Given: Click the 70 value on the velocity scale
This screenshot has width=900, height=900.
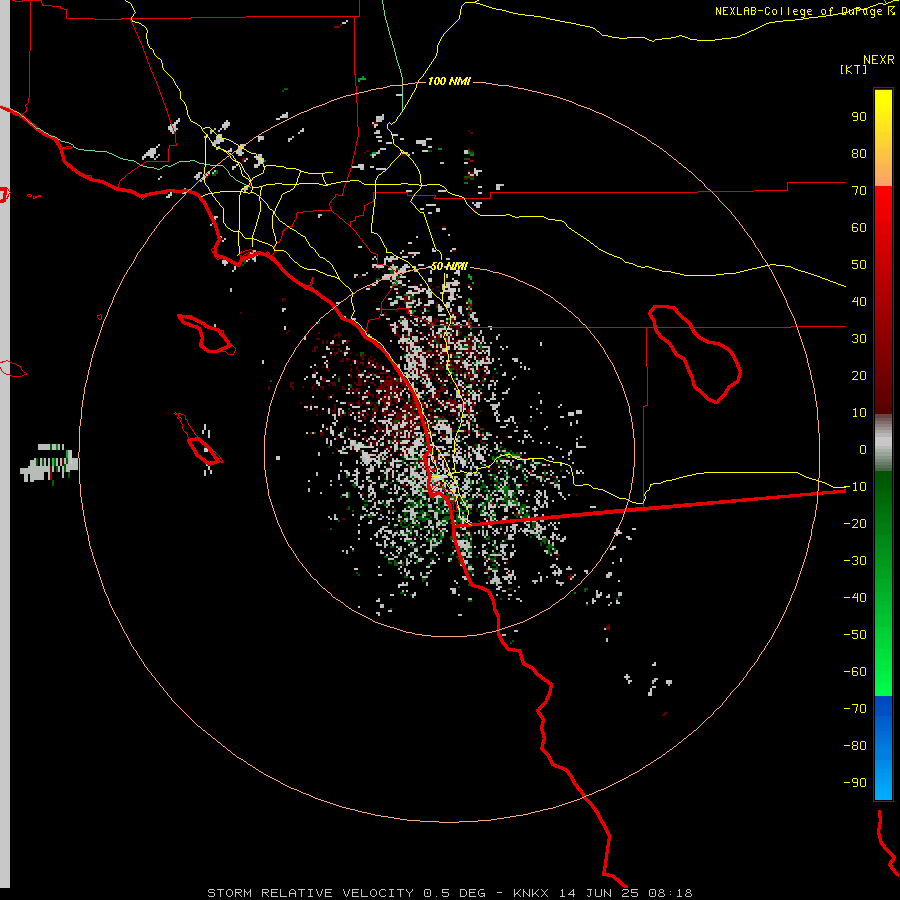Looking at the screenshot, I should point(859,191).
